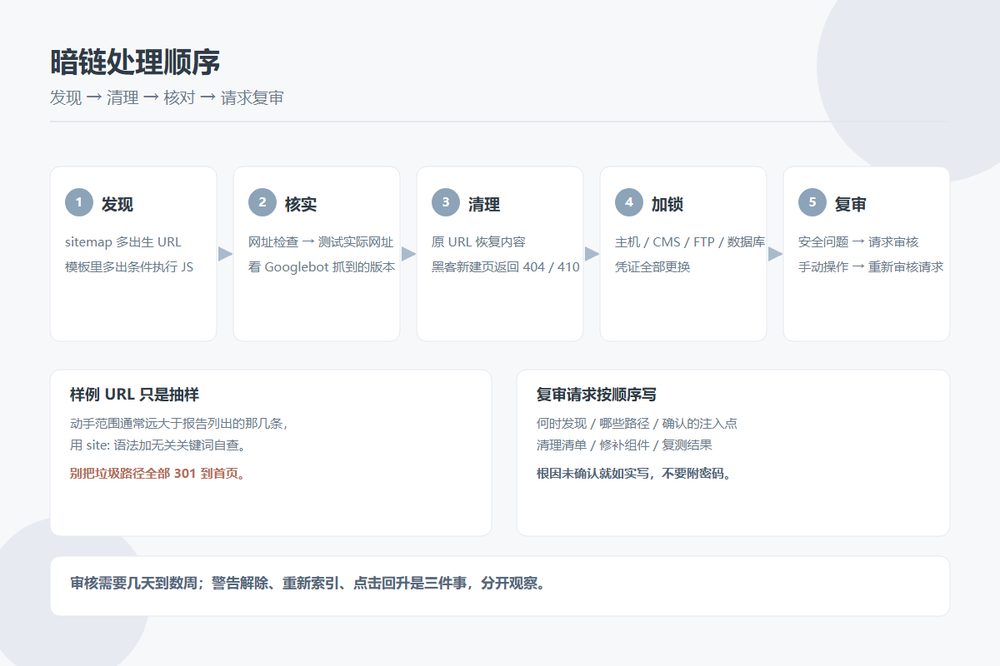Click the subtitle 发现 → 清理 → 核对 → 请求复审
The width and height of the screenshot is (1000, 666).
pyautogui.click(x=167, y=98)
